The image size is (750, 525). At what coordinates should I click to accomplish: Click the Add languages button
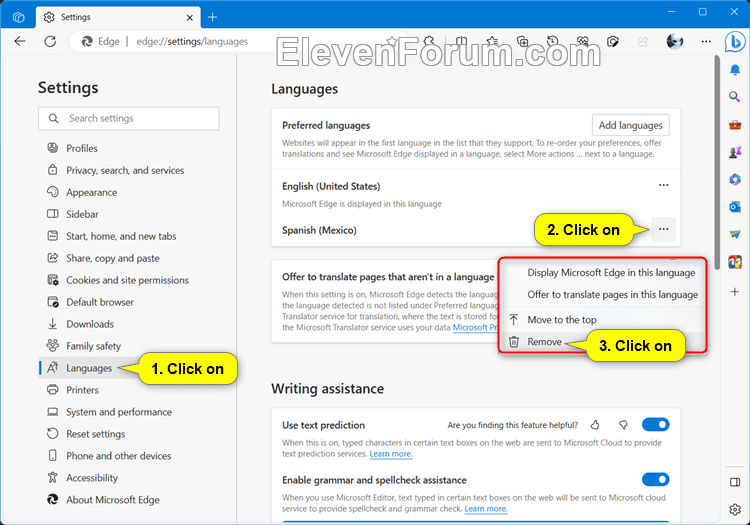point(630,125)
